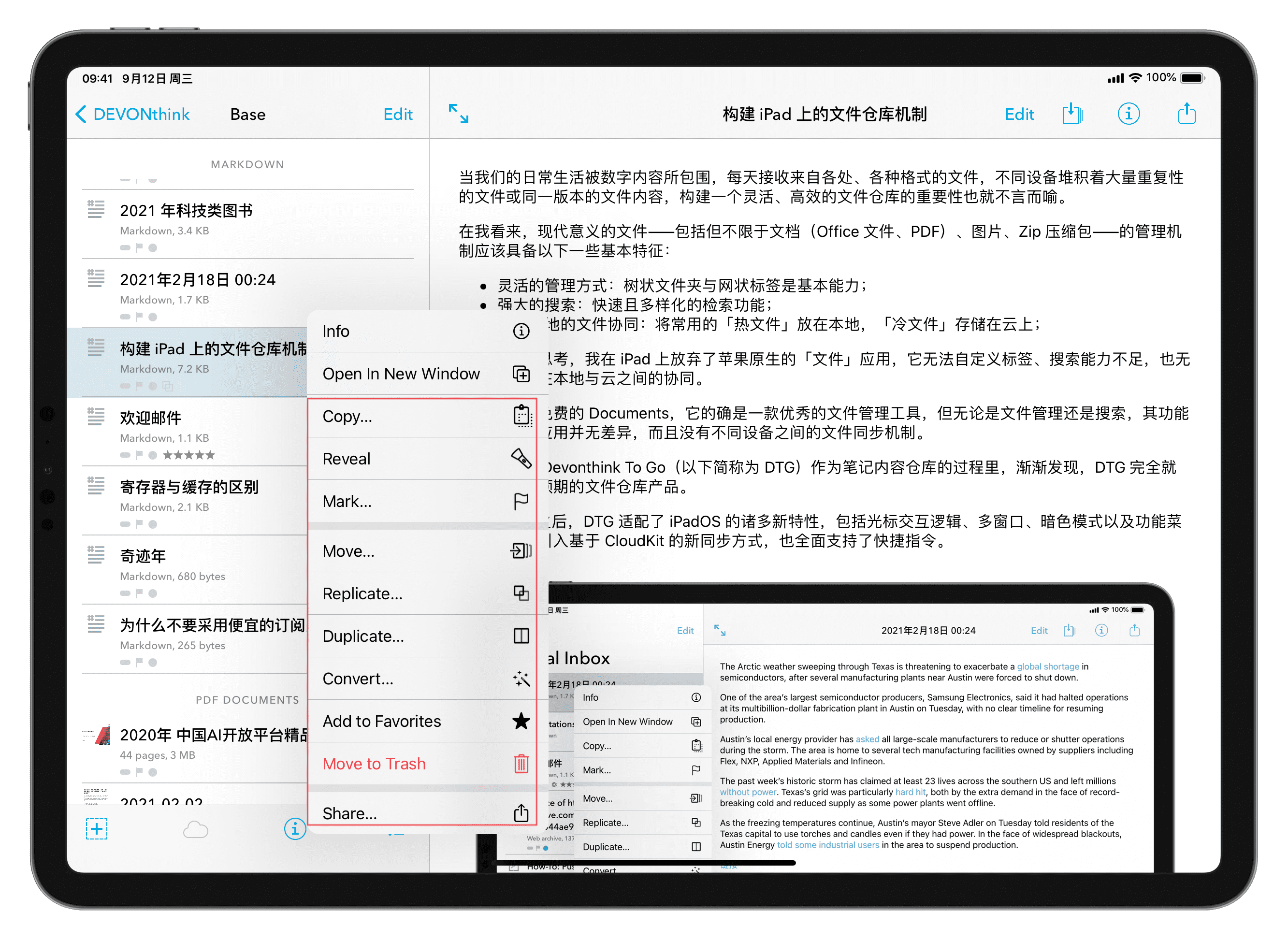The image size is (1288, 940).
Task: Tap the magic wand icon beside Convert...
Action: [x=521, y=678]
